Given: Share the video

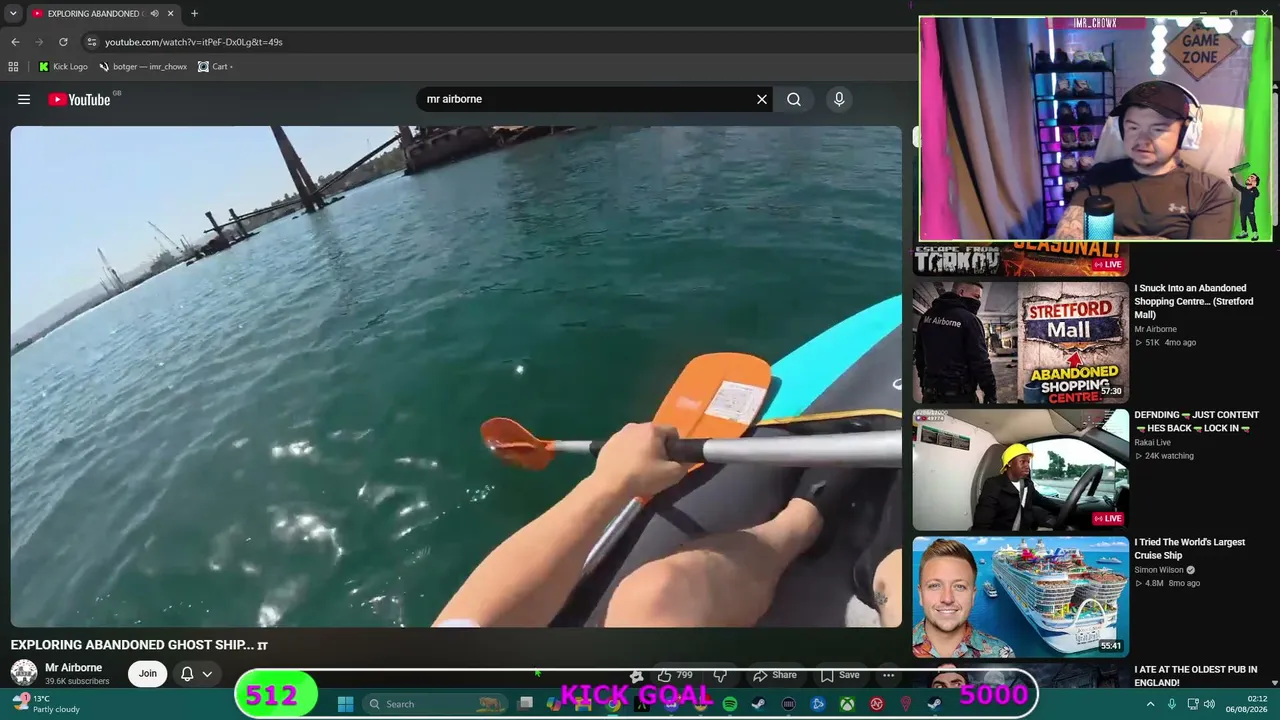Looking at the screenshot, I should coord(775,675).
